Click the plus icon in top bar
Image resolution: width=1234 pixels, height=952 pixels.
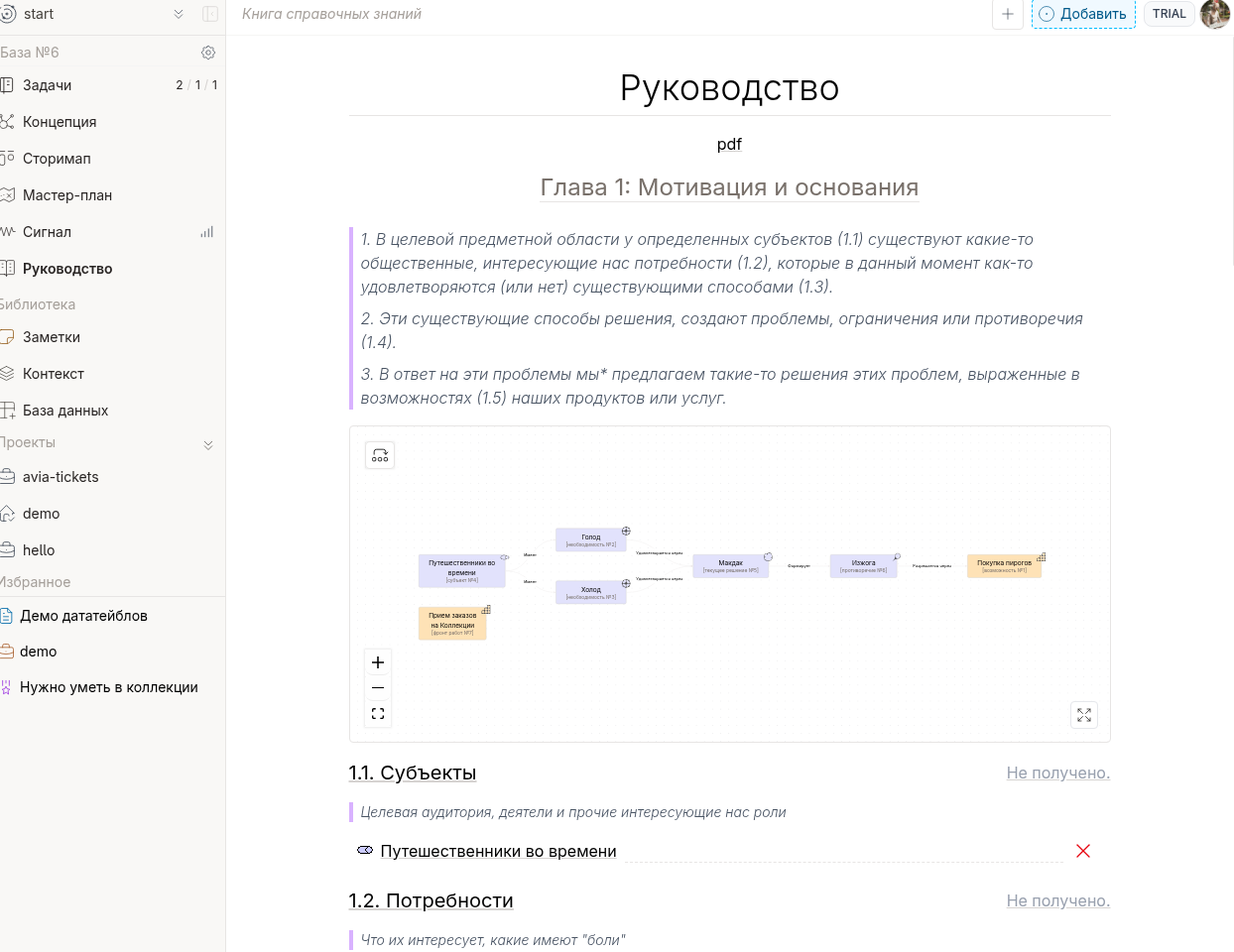[1008, 14]
